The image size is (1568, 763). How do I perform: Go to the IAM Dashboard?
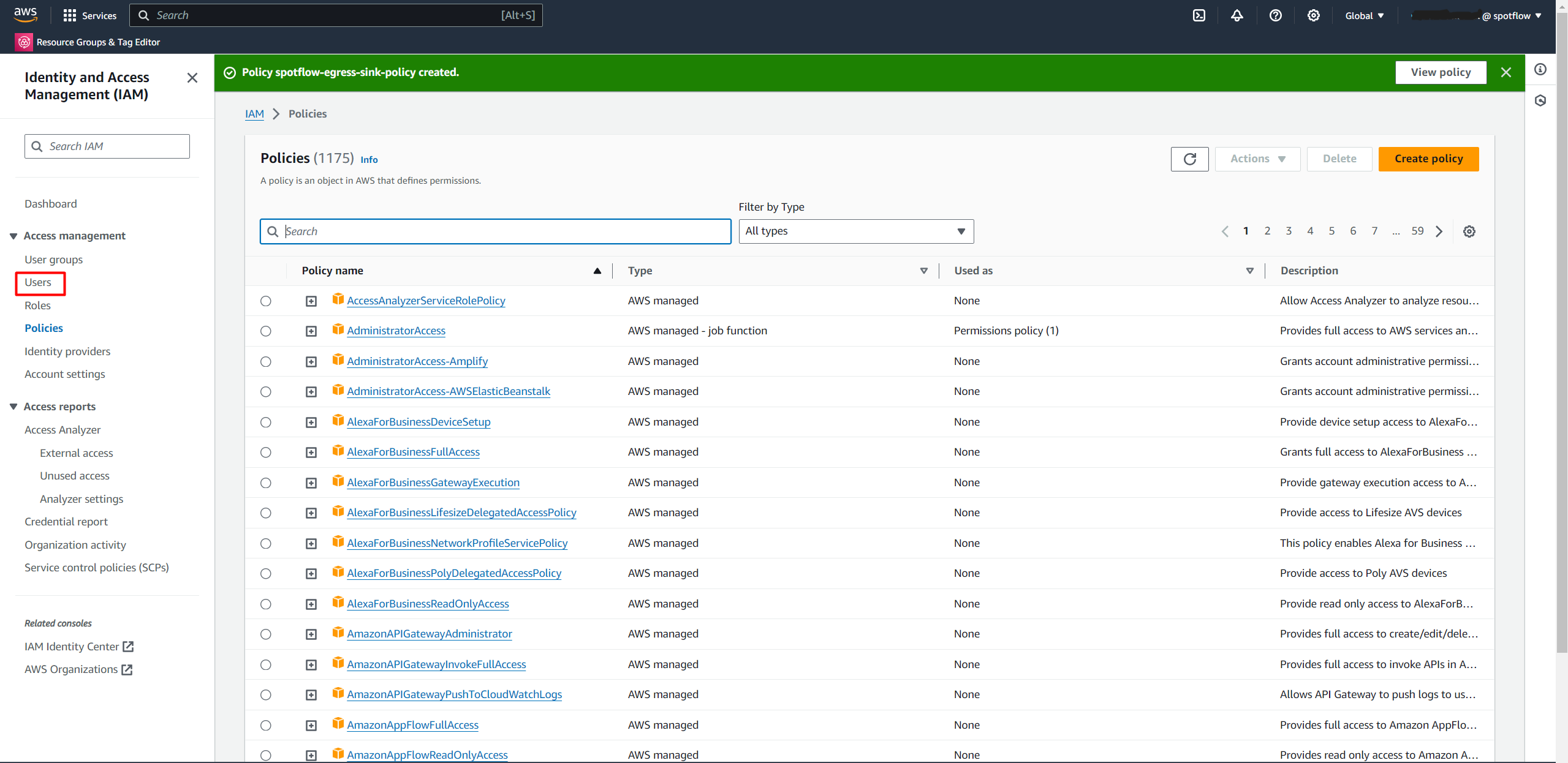(51, 204)
